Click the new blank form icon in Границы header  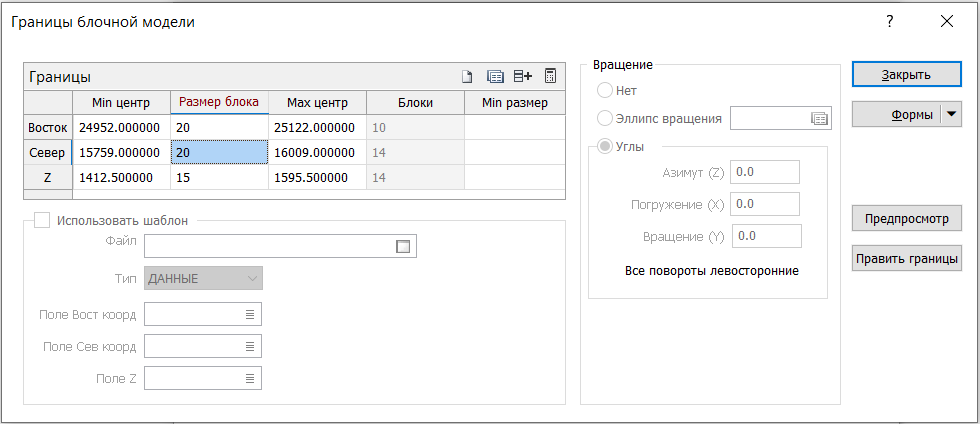466,77
